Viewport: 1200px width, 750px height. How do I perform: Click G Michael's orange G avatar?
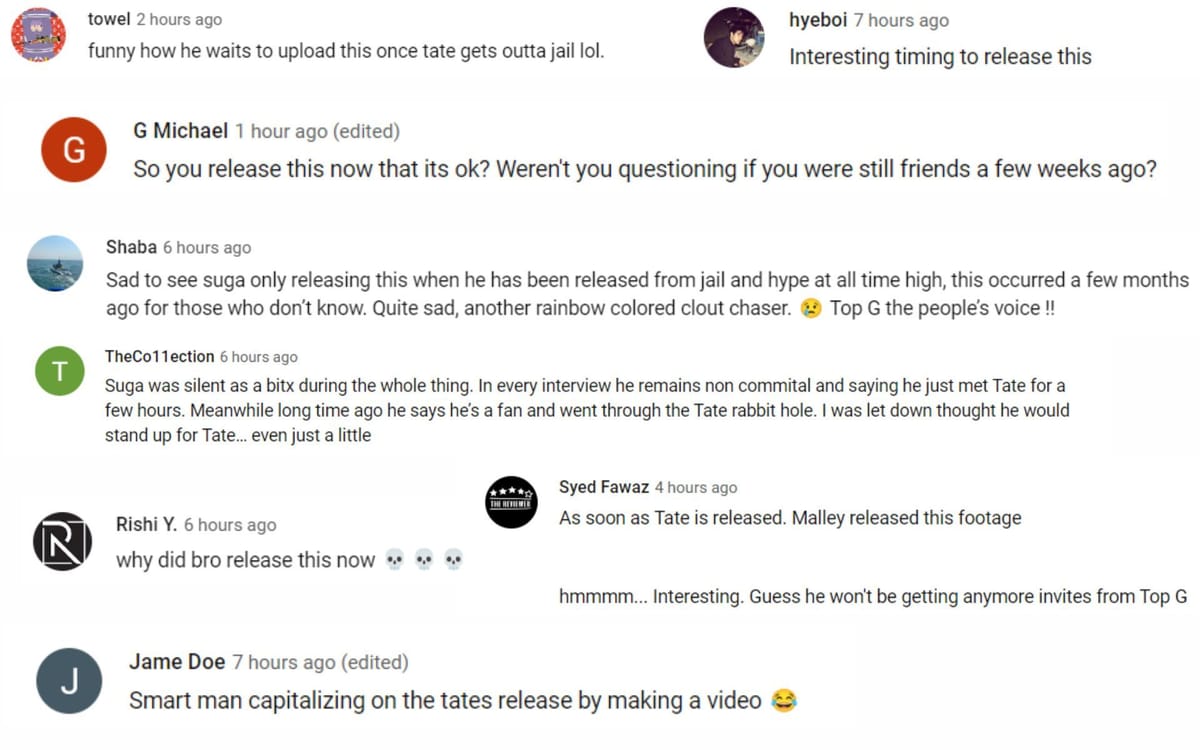[x=73, y=150]
